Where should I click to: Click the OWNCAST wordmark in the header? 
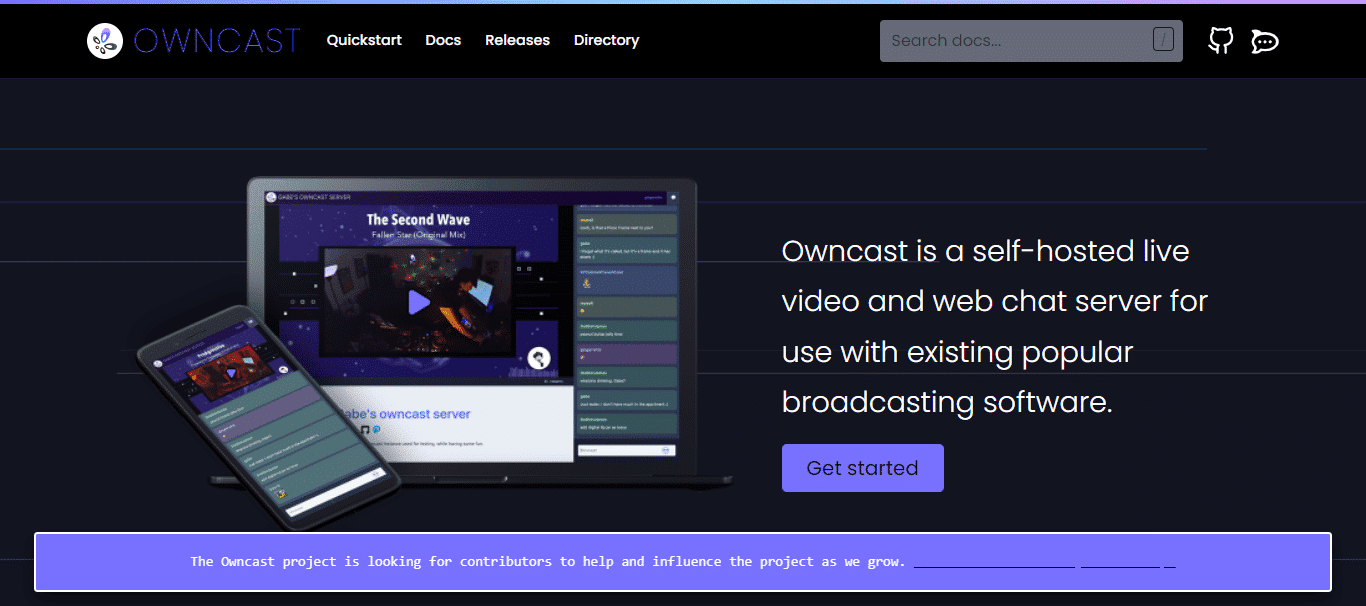216,41
